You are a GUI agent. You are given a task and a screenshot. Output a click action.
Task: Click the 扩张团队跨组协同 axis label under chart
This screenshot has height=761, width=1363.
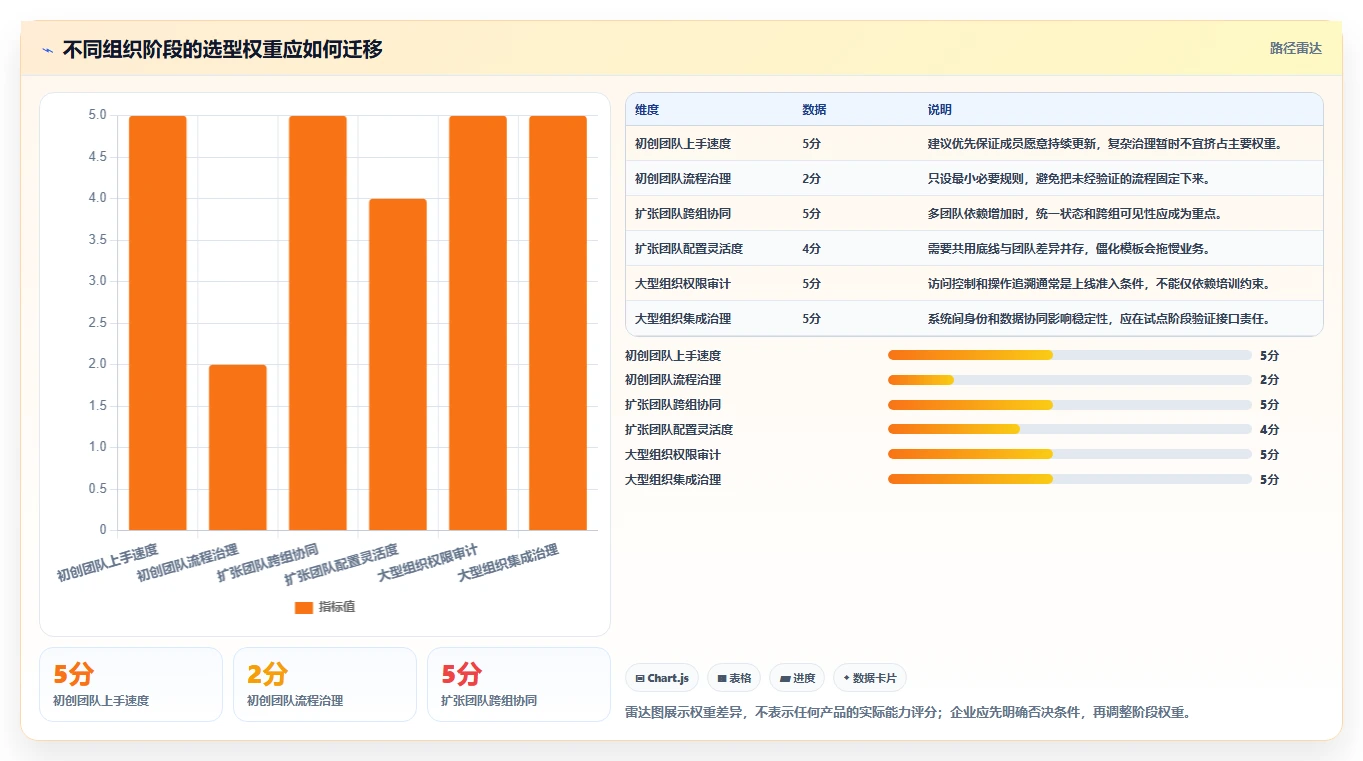click(x=267, y=562)
